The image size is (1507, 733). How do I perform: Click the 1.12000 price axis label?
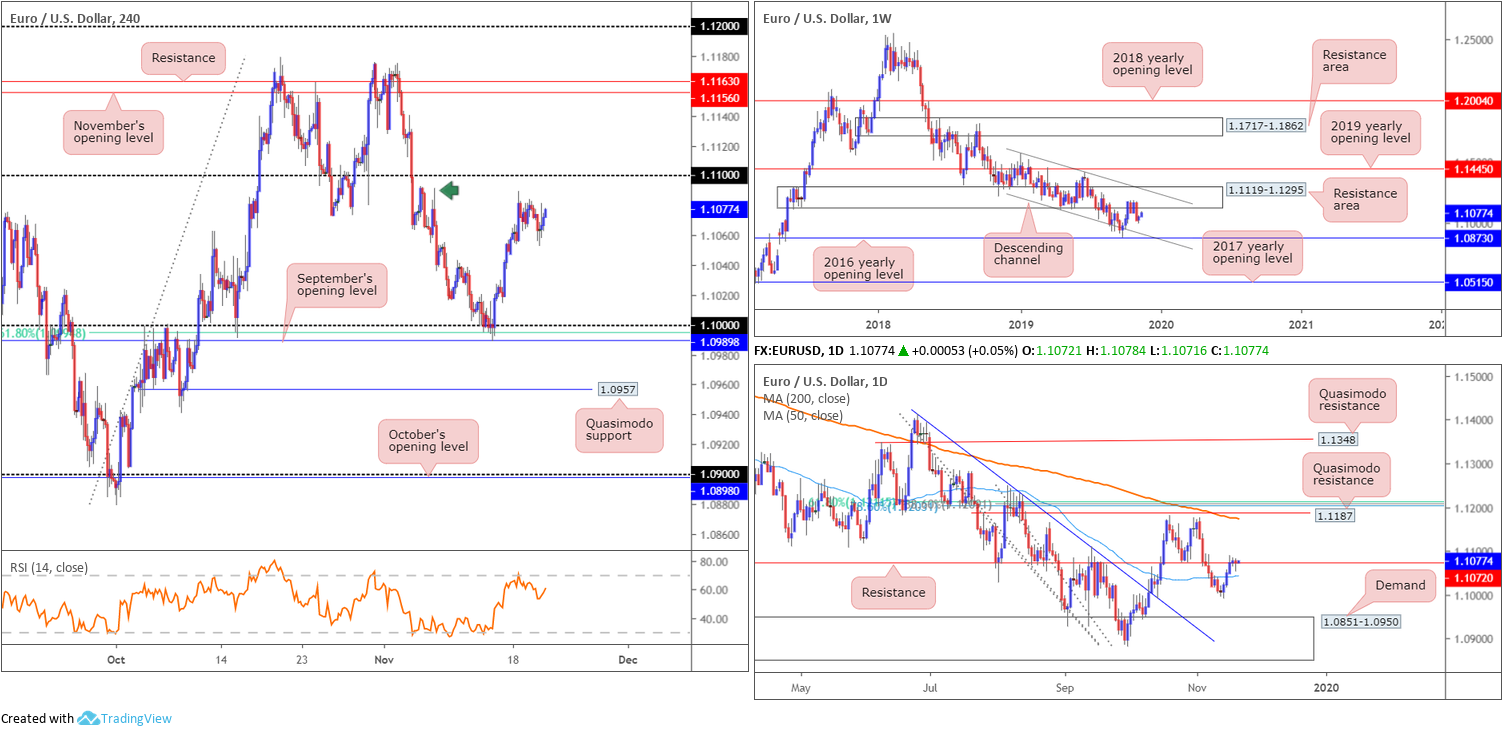(720, 27)
